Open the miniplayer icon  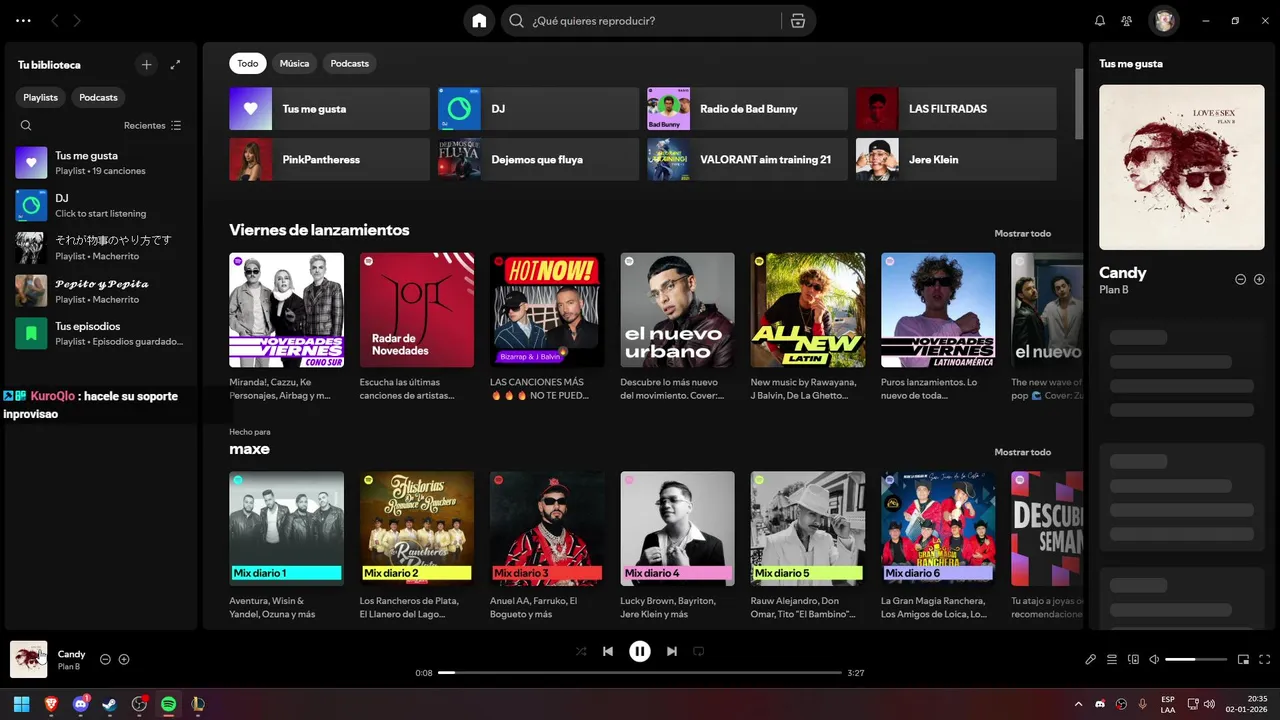[1244, 659]
